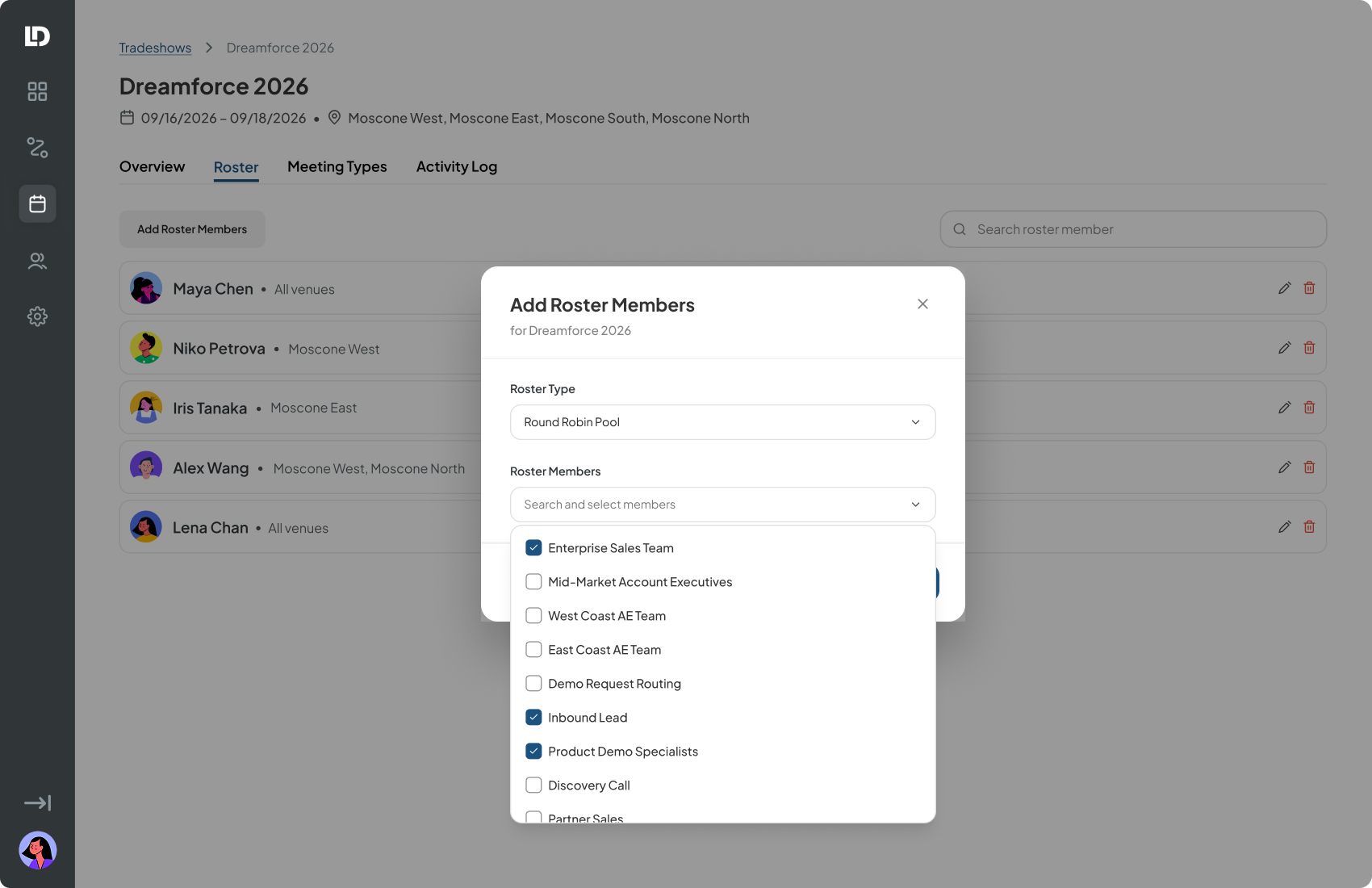1372x888 pixels.
Task: Edit Iris Tanaka's roster entry
Action: click(1284, 408)
